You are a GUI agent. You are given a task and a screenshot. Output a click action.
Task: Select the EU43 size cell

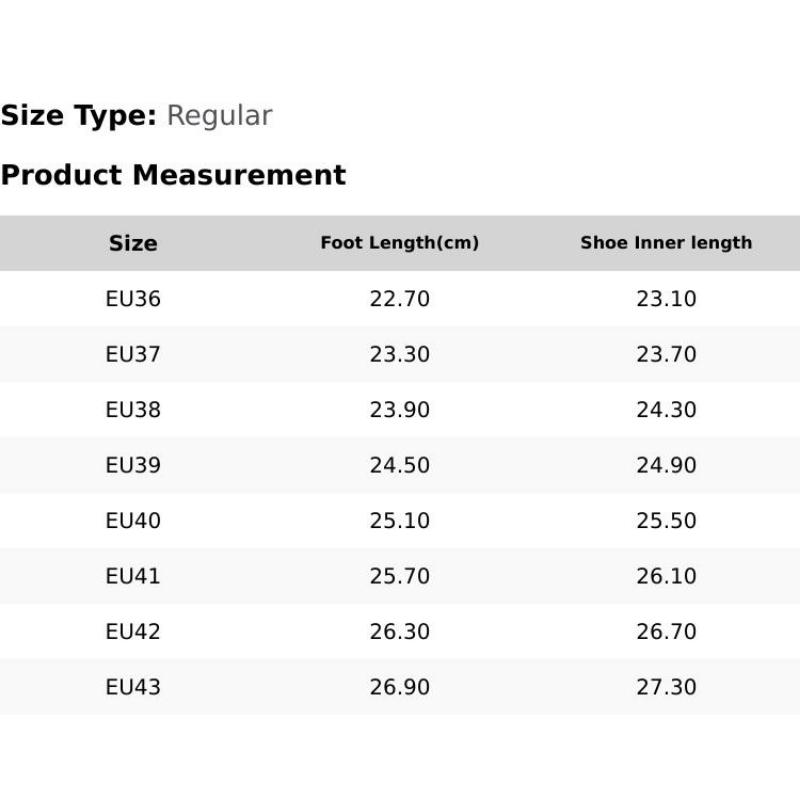(133, 687)
